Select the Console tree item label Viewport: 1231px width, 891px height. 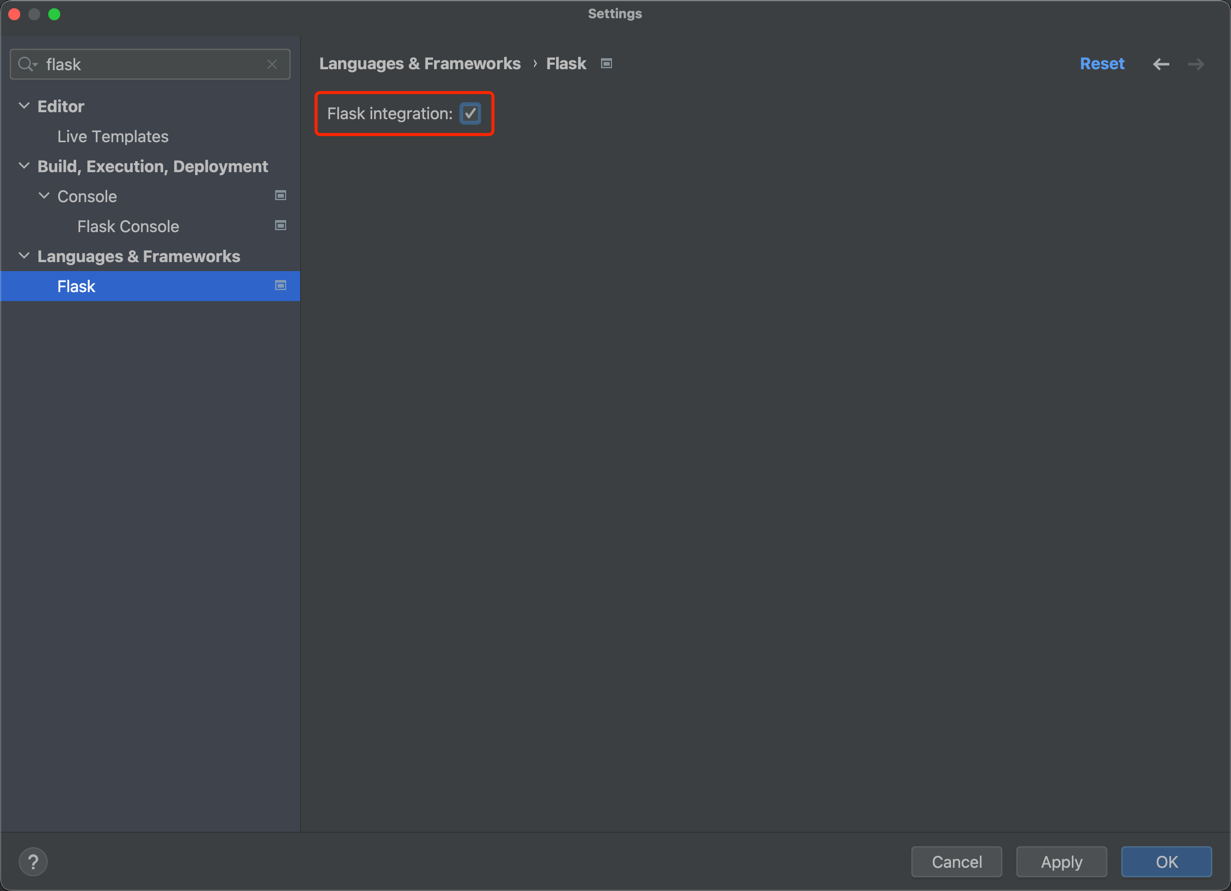tap(87, 196)
